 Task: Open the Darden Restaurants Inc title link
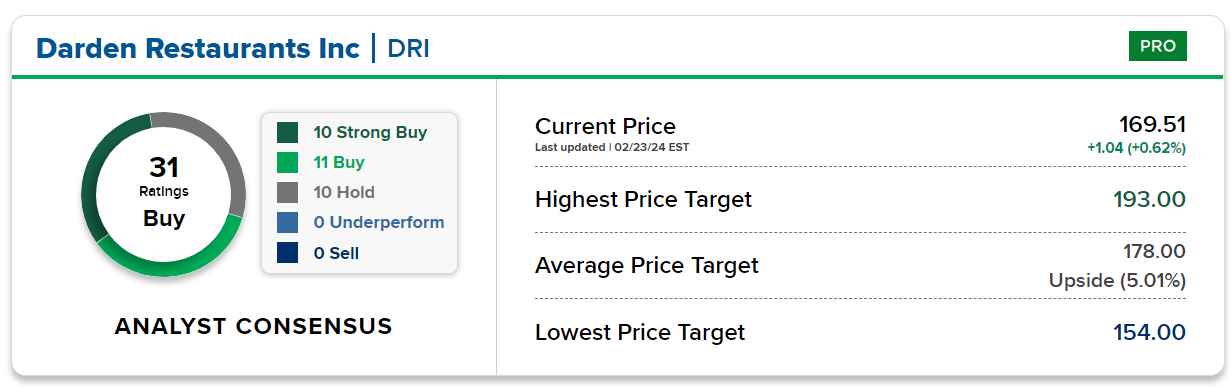click(x=198, y=47)
